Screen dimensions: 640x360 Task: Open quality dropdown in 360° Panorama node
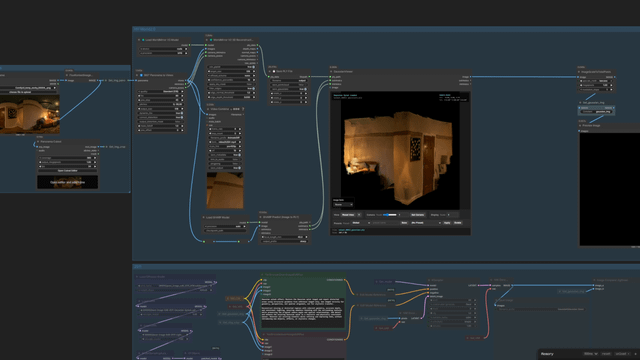tap(161, 91)
